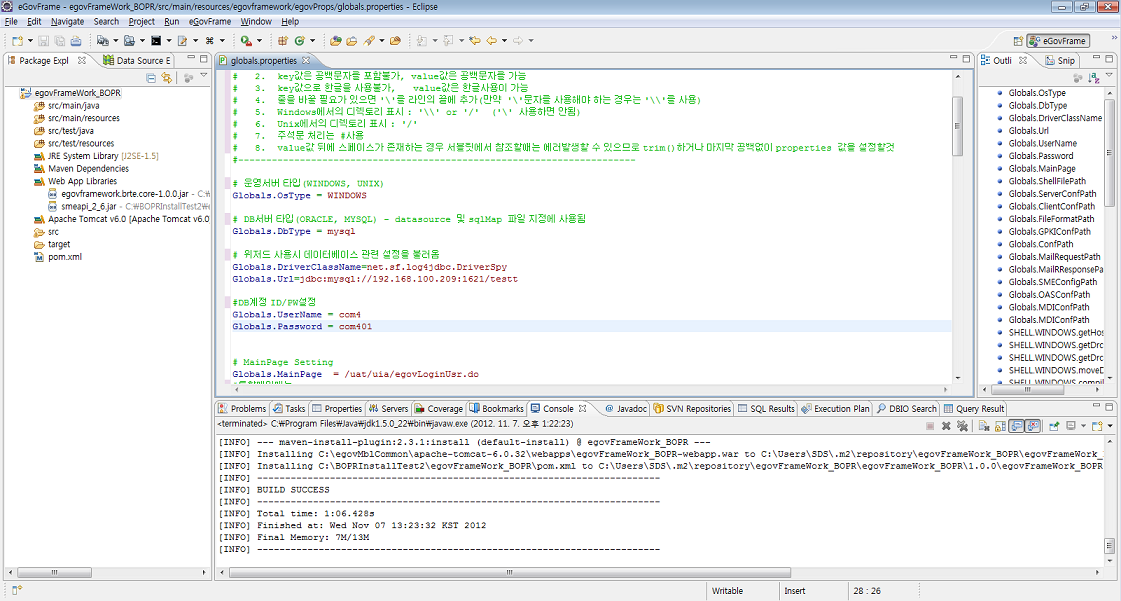Click the Save toolbar icon

pos(43,41)
